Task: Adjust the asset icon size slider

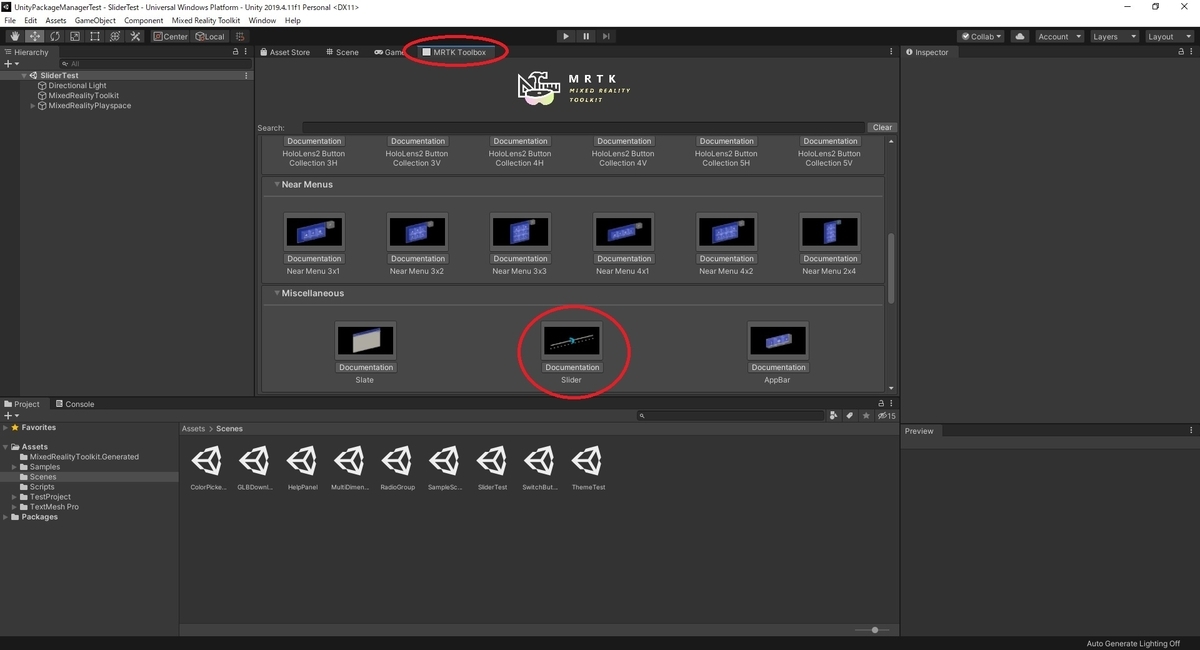Action: point(873,630)
